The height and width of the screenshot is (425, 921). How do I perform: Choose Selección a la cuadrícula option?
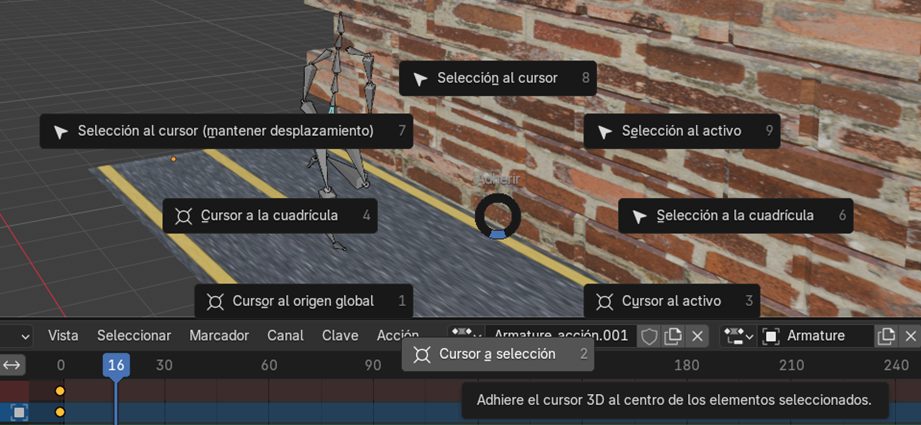pos(735,215)
